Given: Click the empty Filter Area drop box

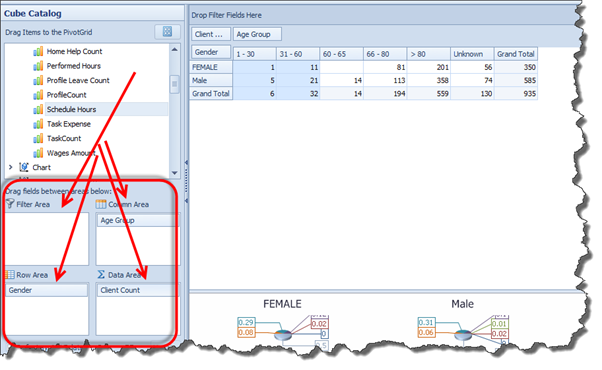Looking at the screenshot, I should coord(47,239).
